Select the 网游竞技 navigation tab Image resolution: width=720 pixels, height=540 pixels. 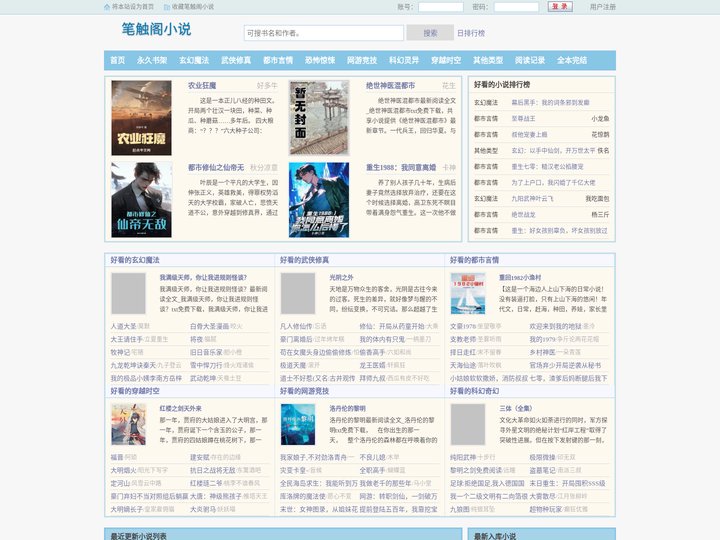pos(362,60)
